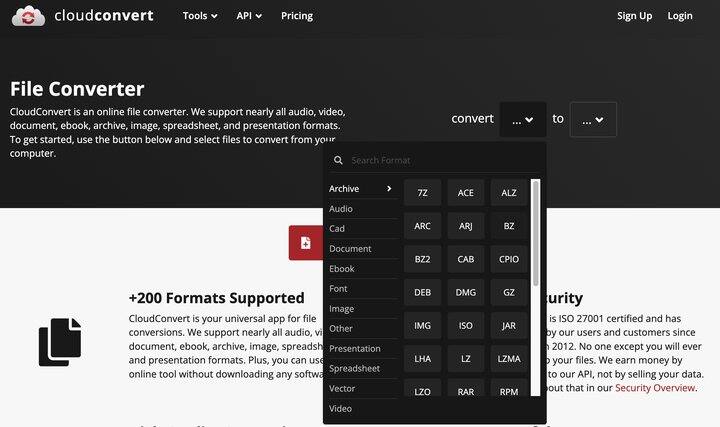Open the Security Overview link
This screenshot has height=427, width=720.
point(655,388)
